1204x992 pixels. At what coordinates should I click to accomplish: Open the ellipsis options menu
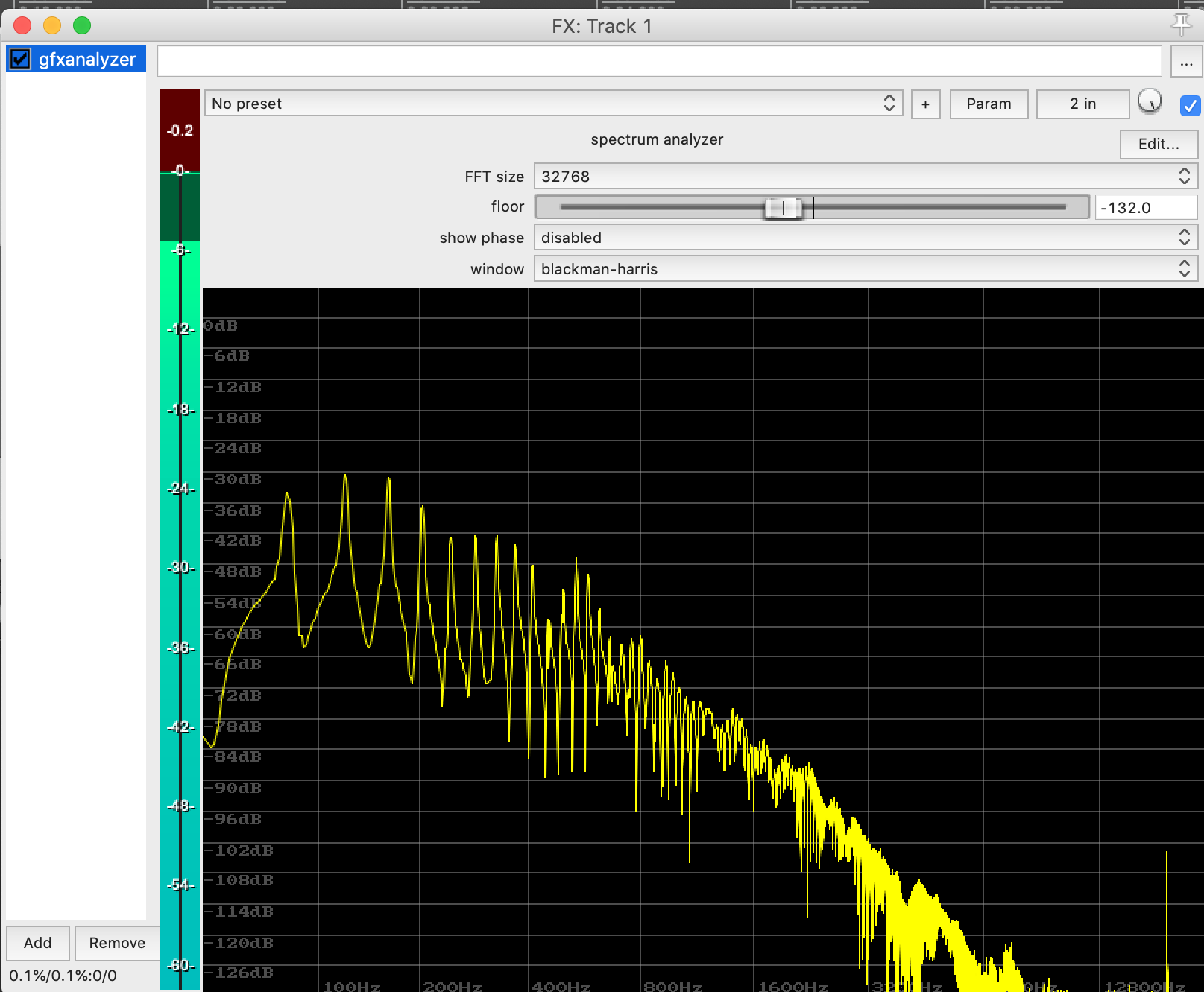(1186, 61)
